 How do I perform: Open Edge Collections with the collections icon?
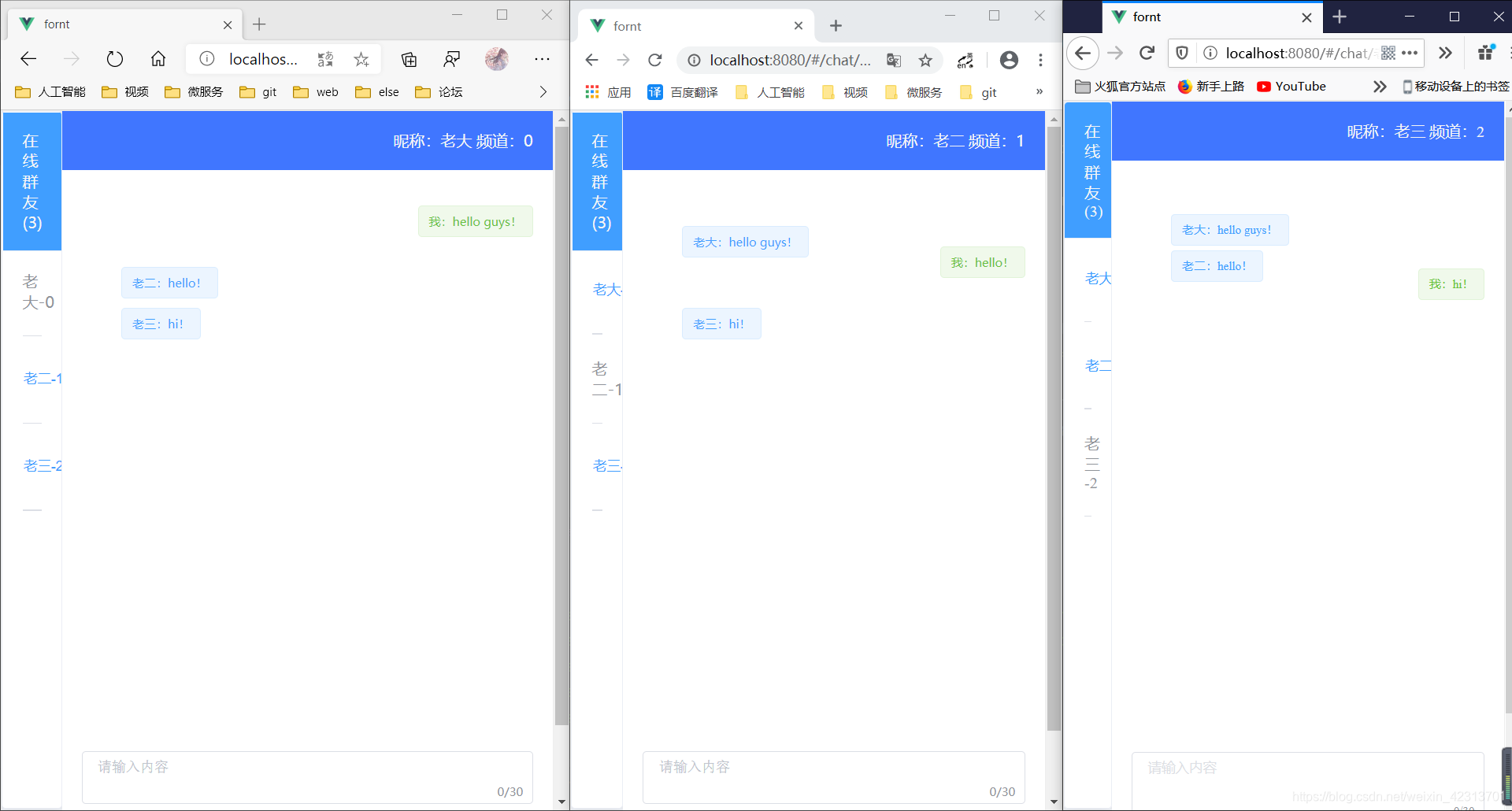[x=409, y=58]
